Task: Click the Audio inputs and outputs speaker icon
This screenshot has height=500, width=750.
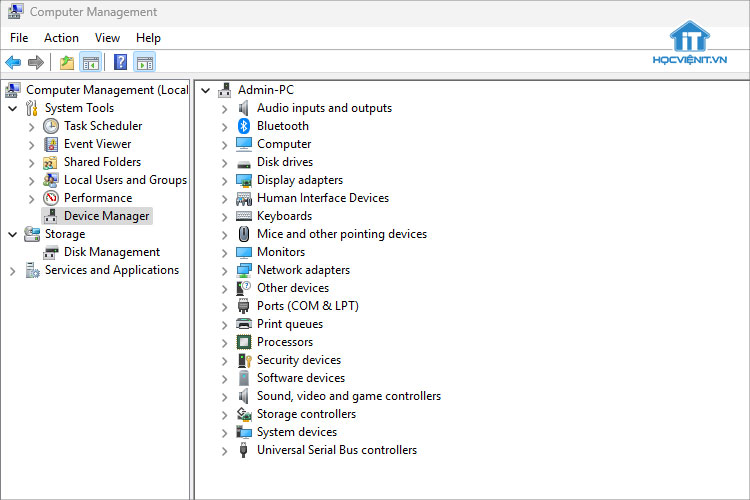Action: [243, 108]
